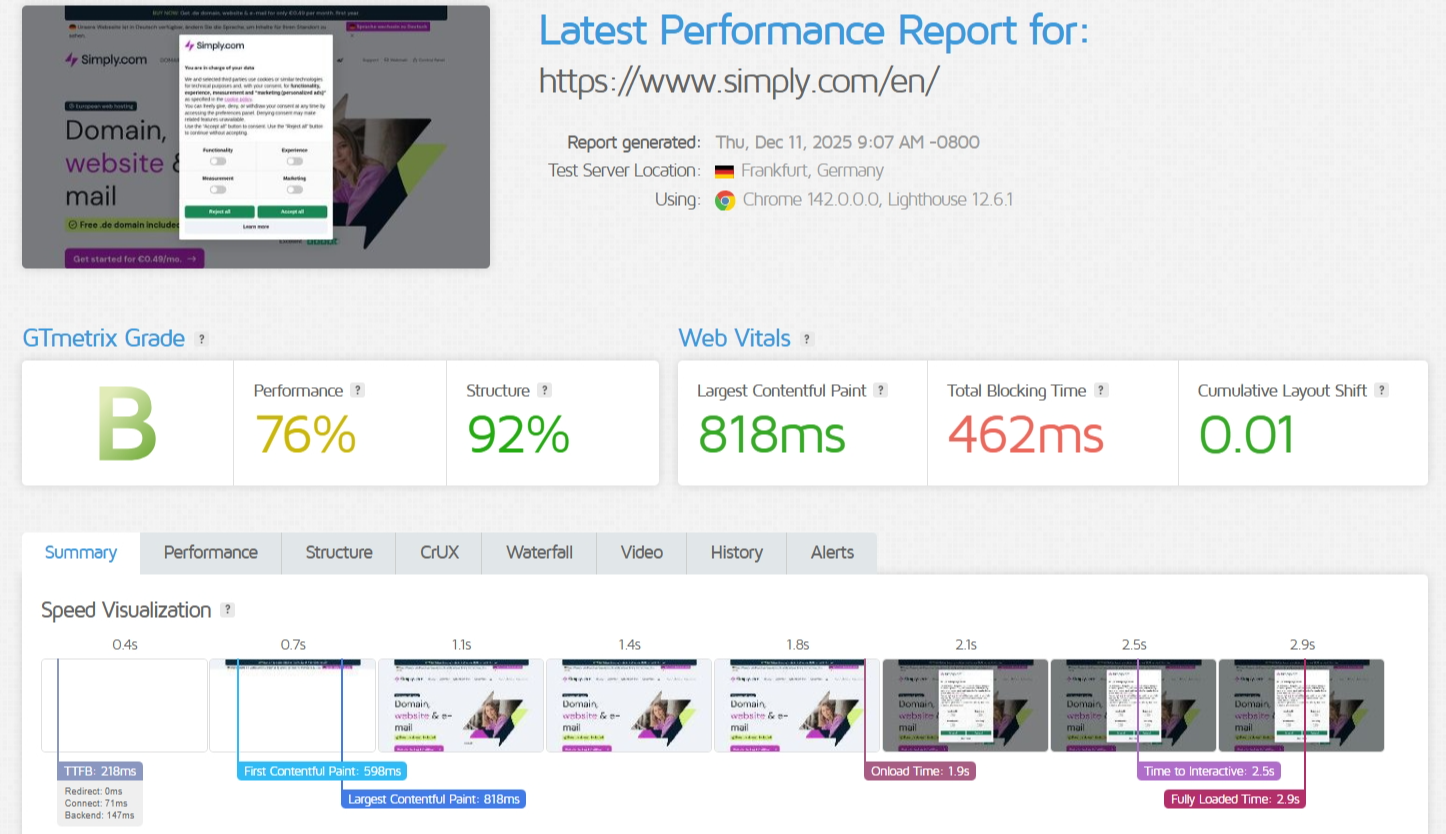Click the Chrome browser icon
This screenshot has width=1446, height=834.
[x=725, y=200]
